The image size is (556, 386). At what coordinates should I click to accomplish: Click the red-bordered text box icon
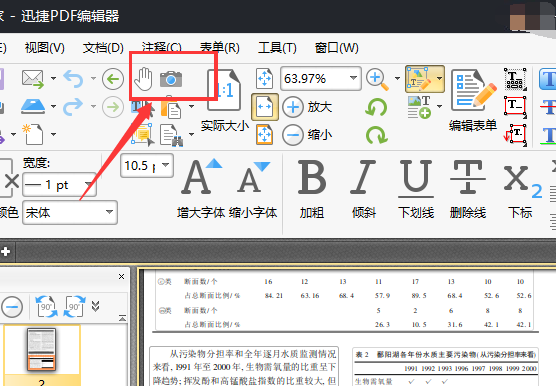515,106
